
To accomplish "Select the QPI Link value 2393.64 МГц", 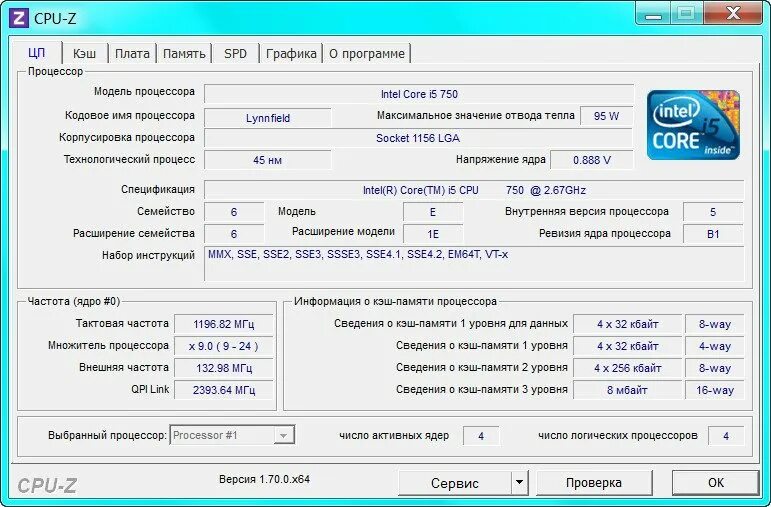I will click(224, 390).
